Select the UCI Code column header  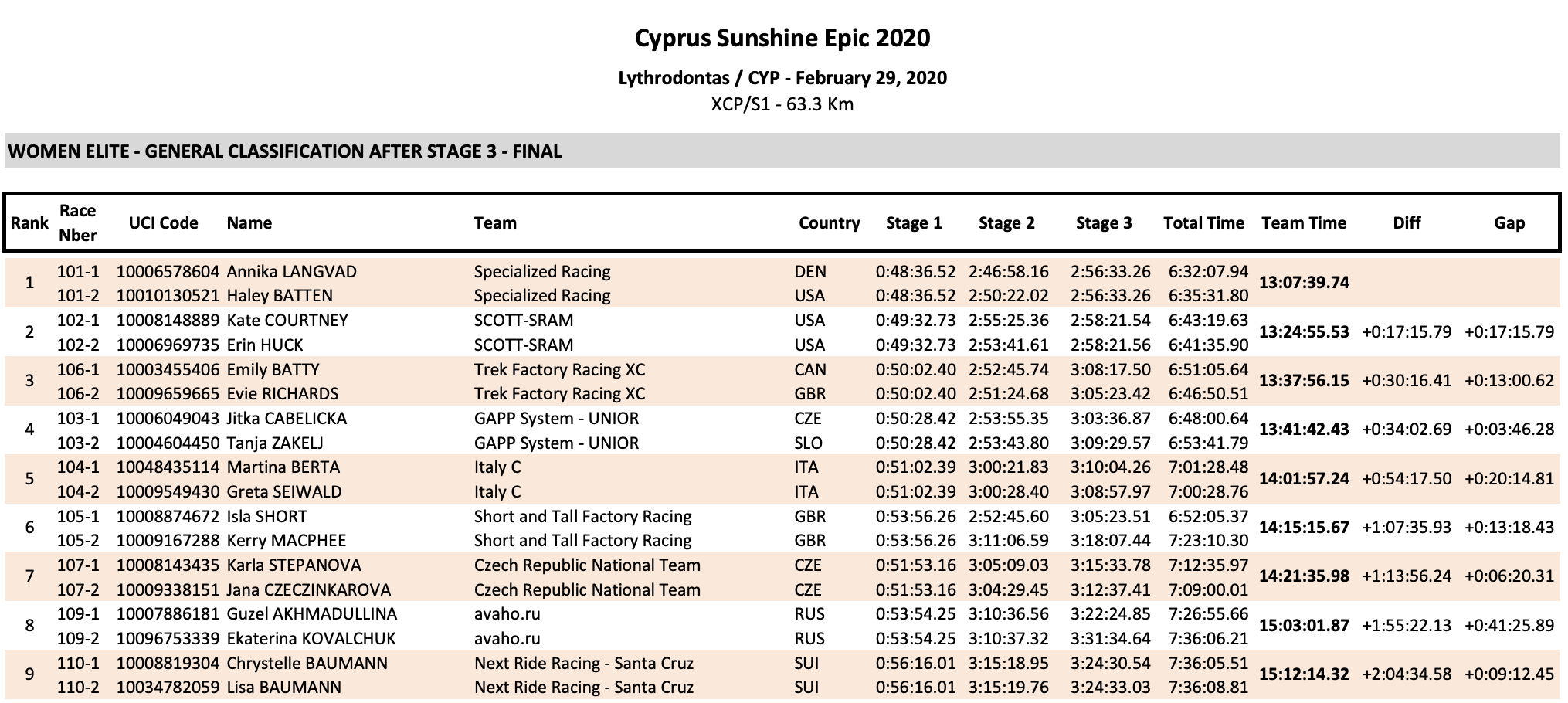[163, 223]
